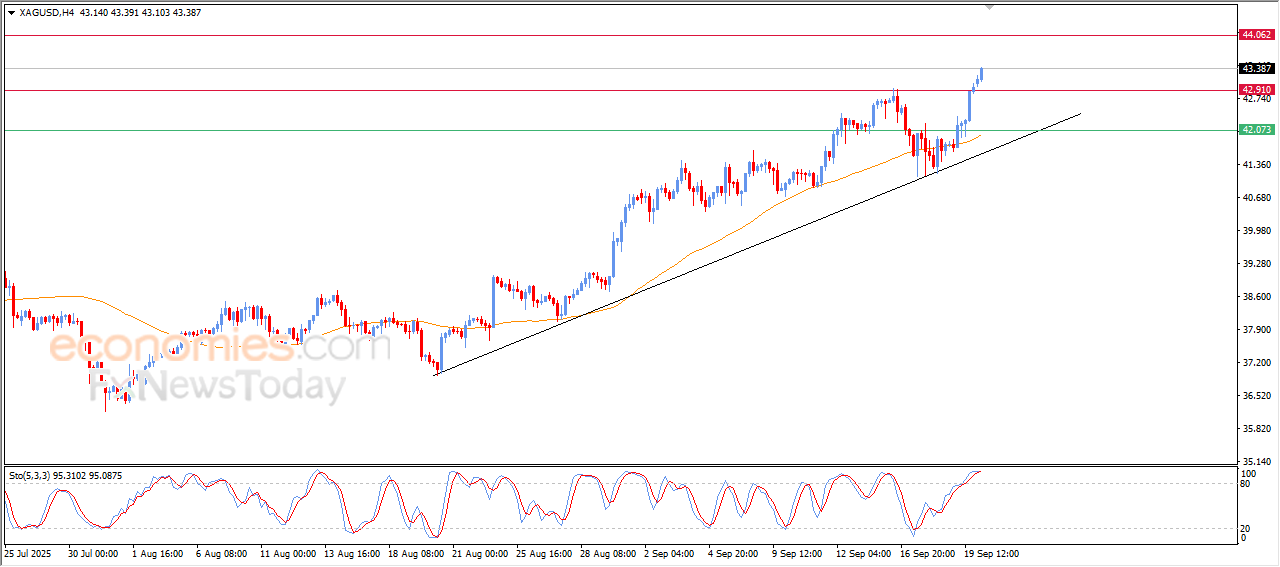This screenshot has height=567, width=1280.
Task: Click the 28 Aug 08:00 time label
Action: coord(607,552)
